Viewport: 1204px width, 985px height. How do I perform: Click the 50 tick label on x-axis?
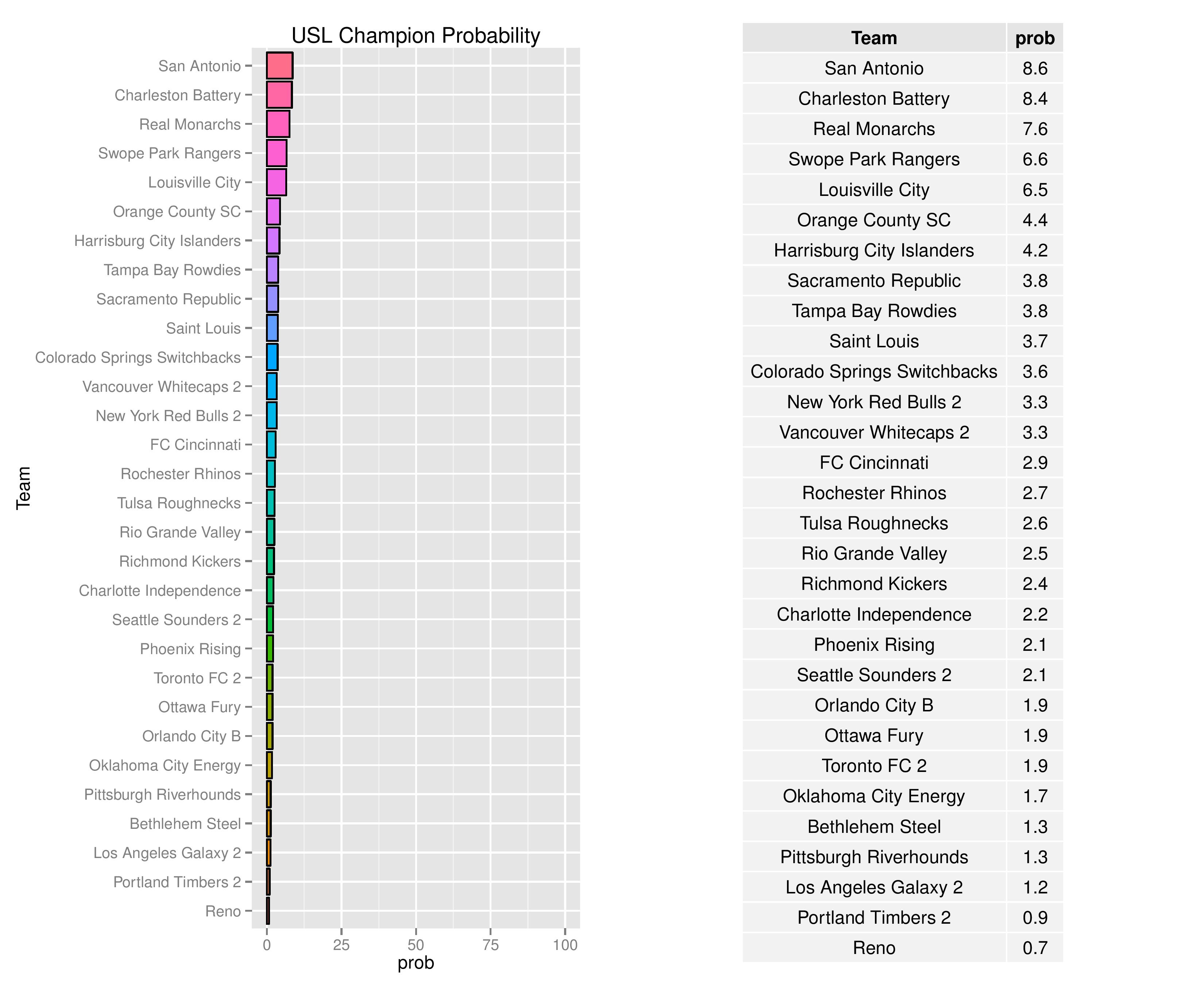tap(416, 945)
